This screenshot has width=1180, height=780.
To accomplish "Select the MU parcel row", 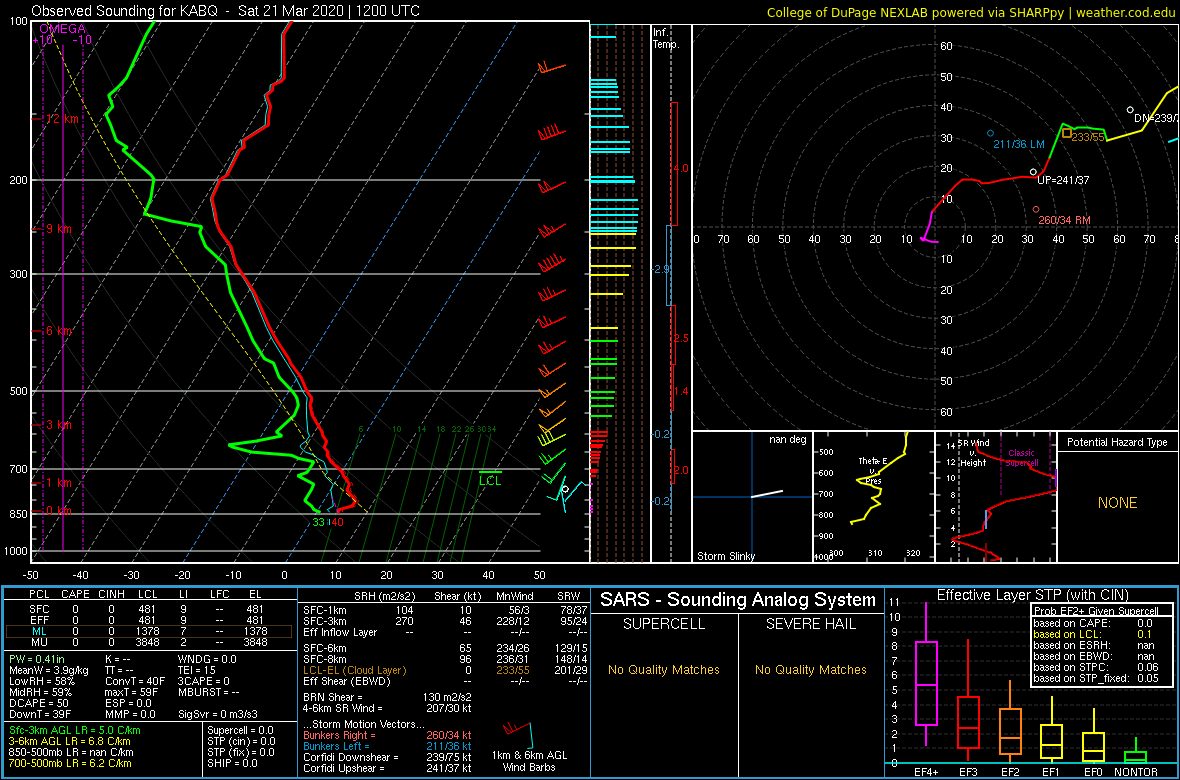I will click(x=149, y=643).
